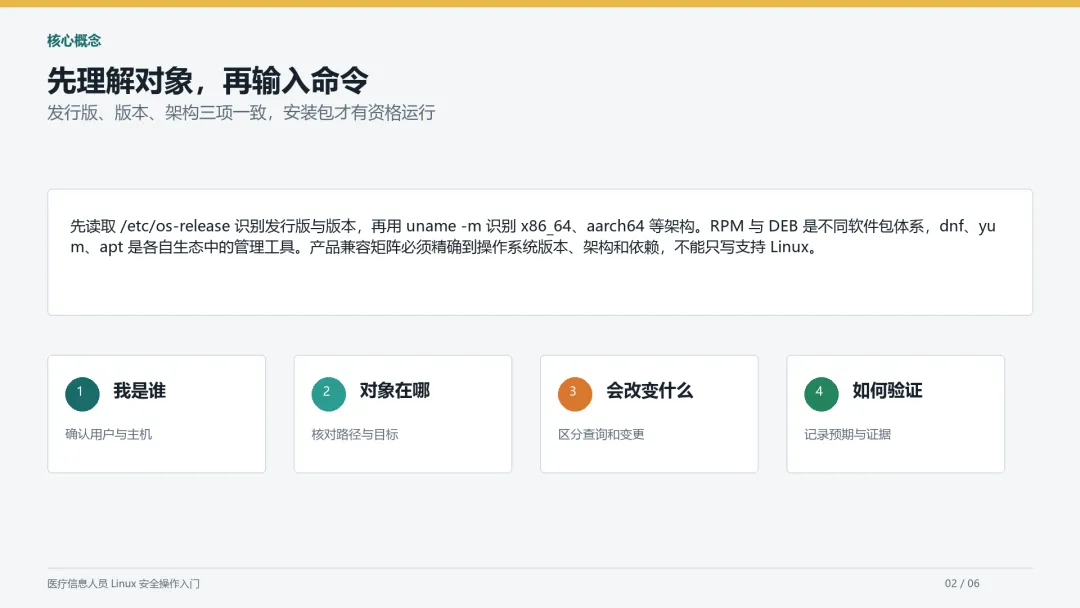Select the 我是谁 card title
Image resolution: width=1080 pixels, height=608 pixels.
pos(140,391)
